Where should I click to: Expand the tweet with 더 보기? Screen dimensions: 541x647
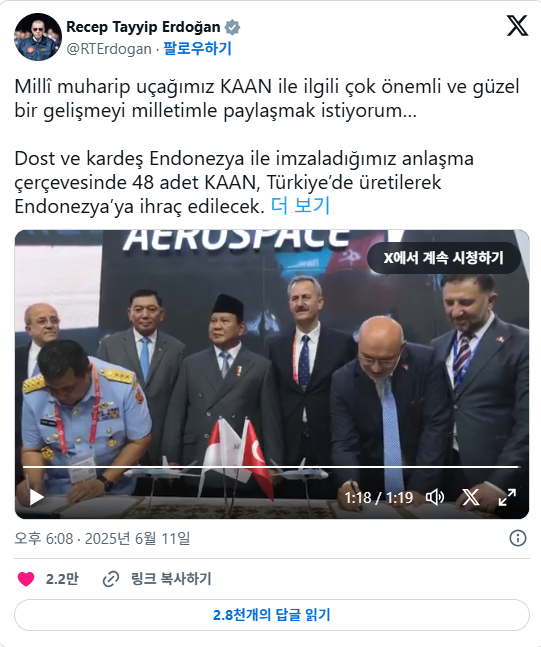(300, 205)
